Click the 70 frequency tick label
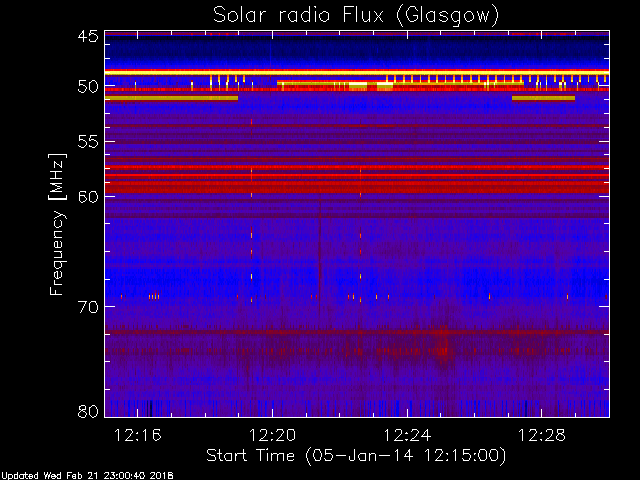640x480 pixels. [88, 307]
